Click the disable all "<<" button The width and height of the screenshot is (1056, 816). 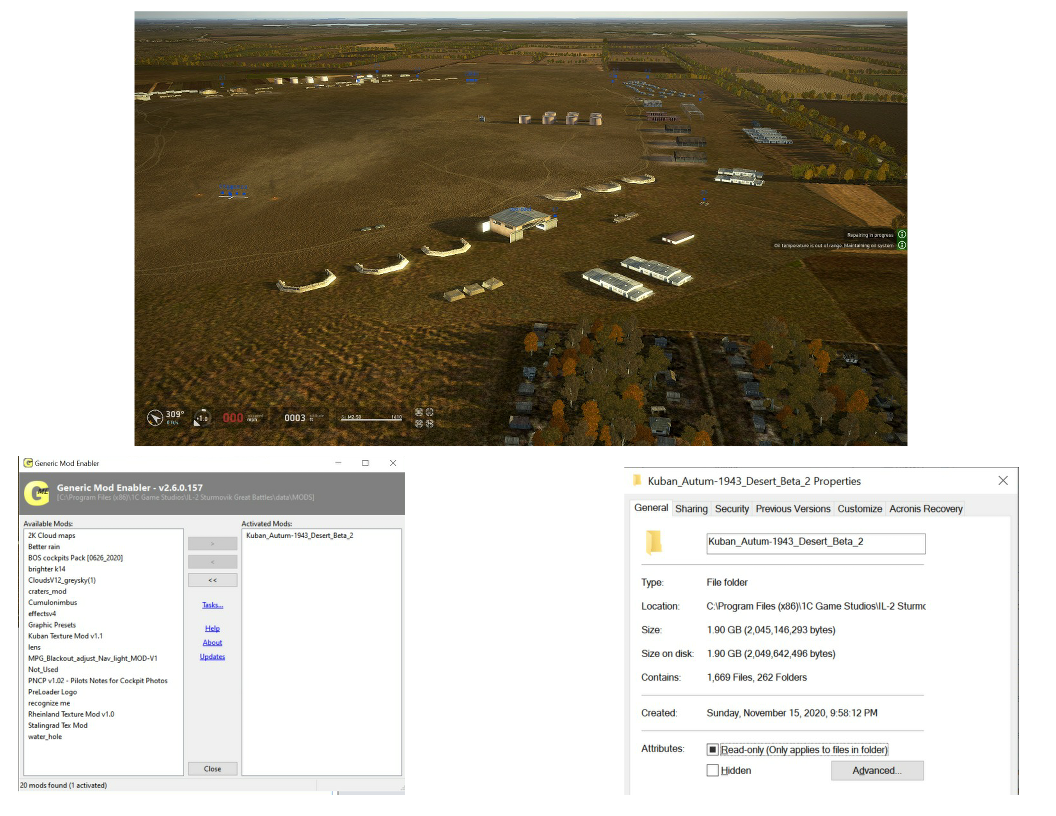point(212,580)
